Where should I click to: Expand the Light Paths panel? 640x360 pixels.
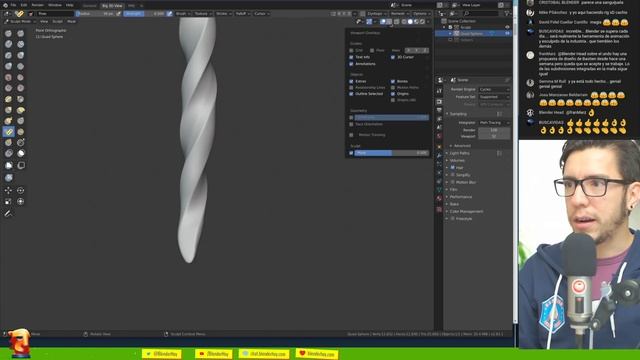459,153
